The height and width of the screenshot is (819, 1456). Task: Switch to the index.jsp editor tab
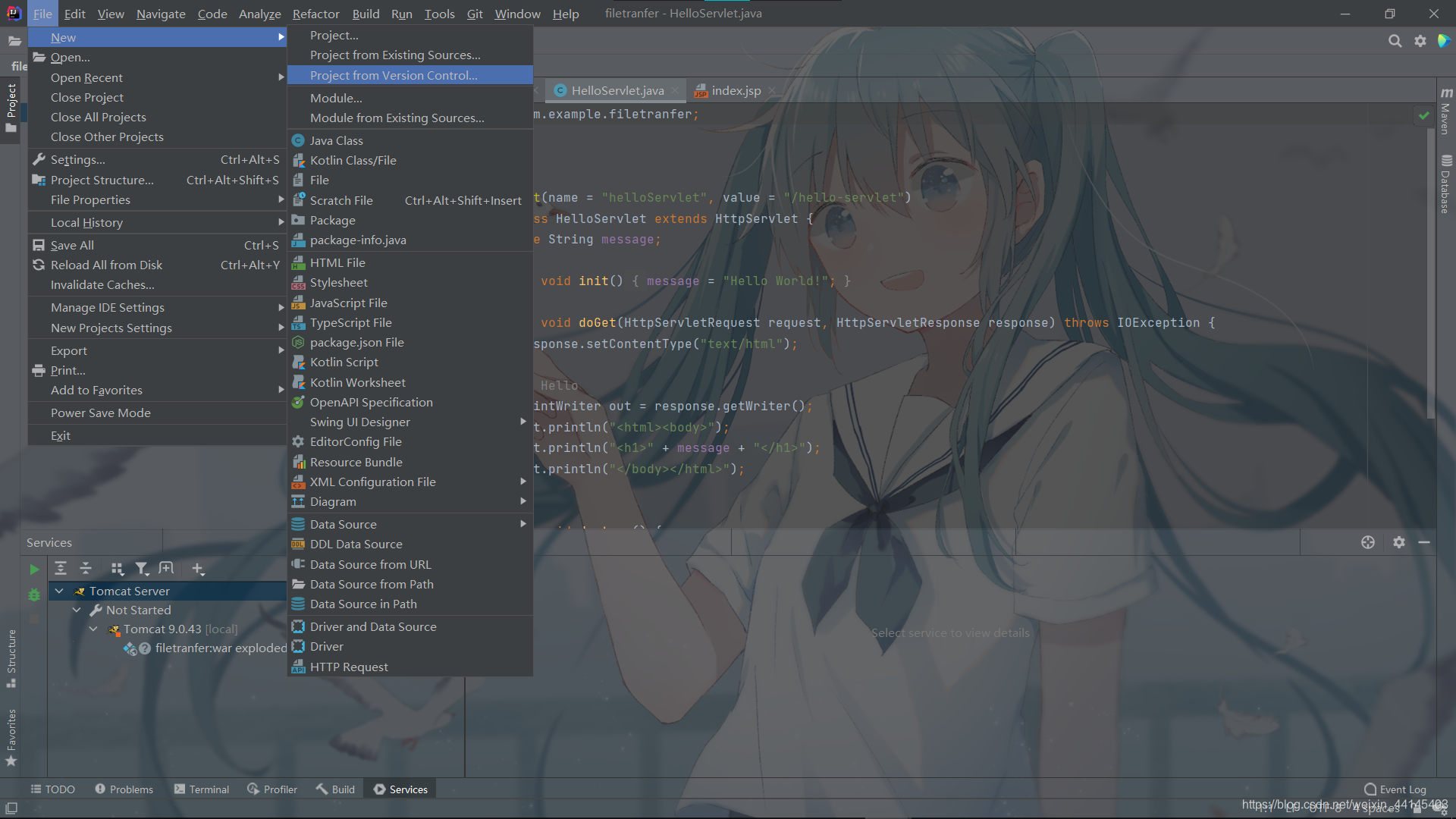click(736, 91)
